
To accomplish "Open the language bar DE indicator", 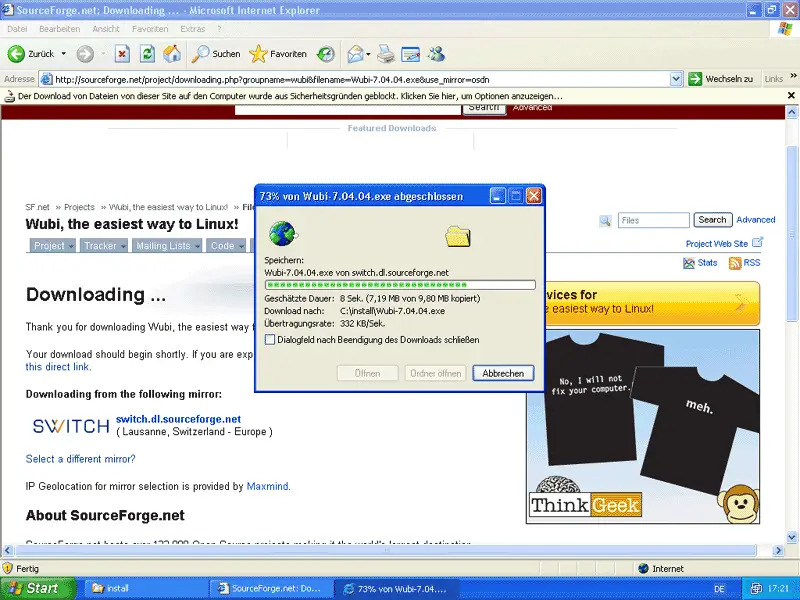I will (x=719, y=589).
